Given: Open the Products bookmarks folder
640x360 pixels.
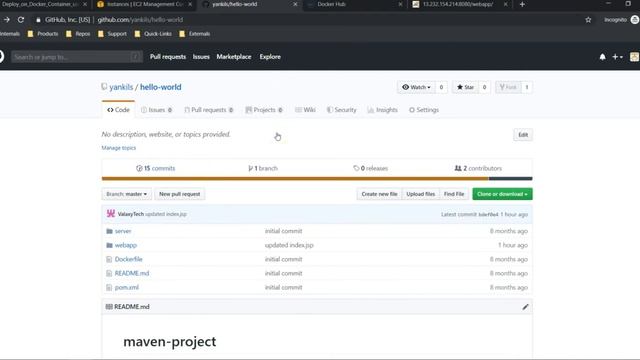Looking at the screenshot, I should (x=43, y=34).
